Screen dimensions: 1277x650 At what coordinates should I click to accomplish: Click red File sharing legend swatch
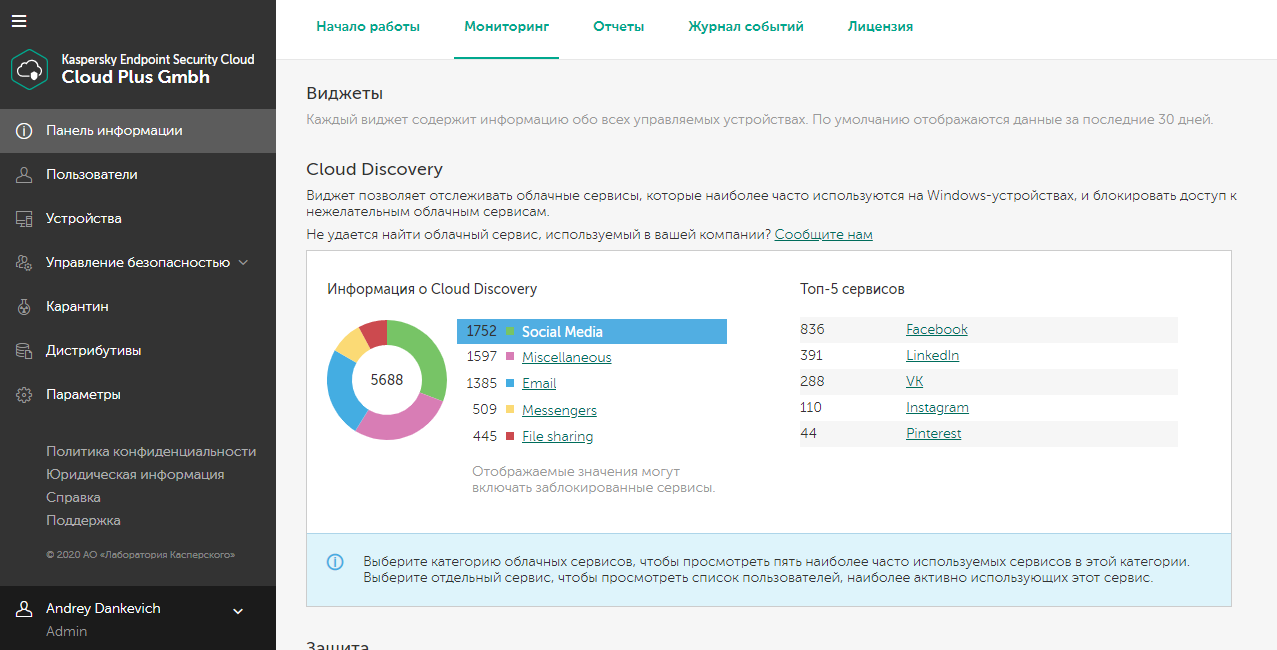pos(510,437)
